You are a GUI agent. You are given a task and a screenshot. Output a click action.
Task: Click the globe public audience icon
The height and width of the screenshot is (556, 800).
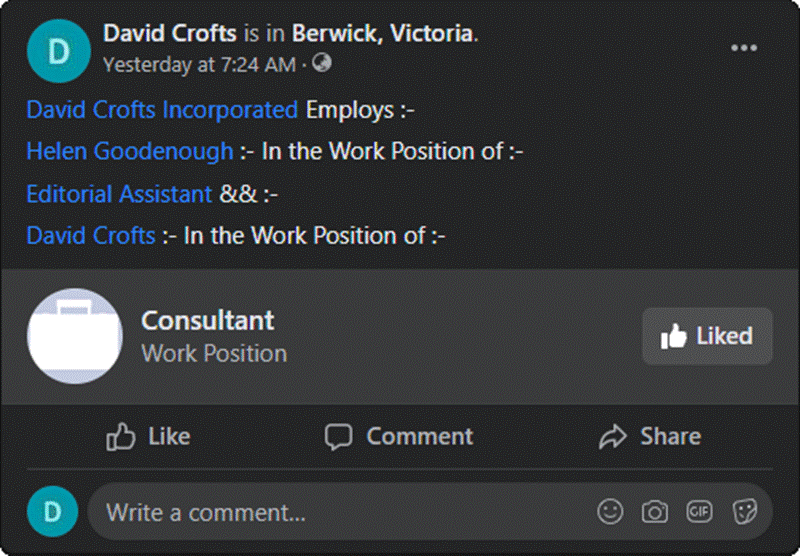pyautogui.click(x=322, y=63)
